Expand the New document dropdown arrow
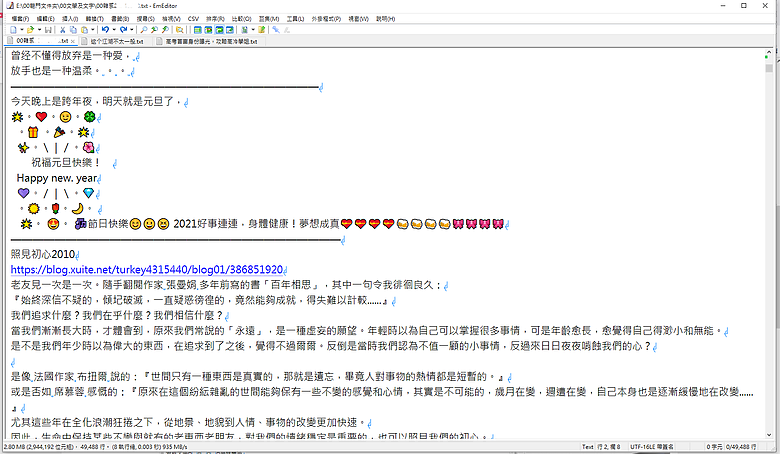This screenshot has height=454, width=780. (21, 30)
